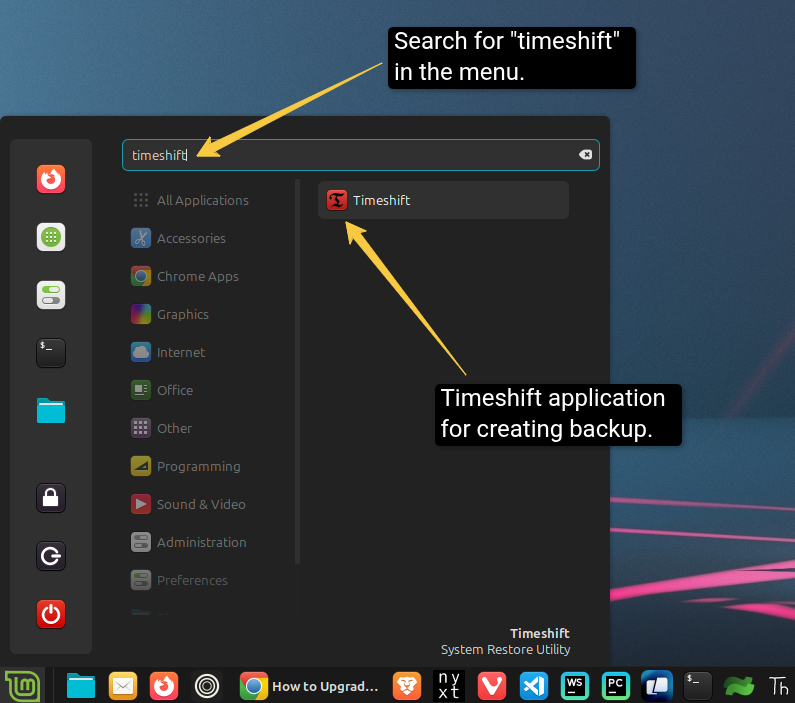
Task: Open the green wavy app icon in taskbar
Action: tap(739, 687)
